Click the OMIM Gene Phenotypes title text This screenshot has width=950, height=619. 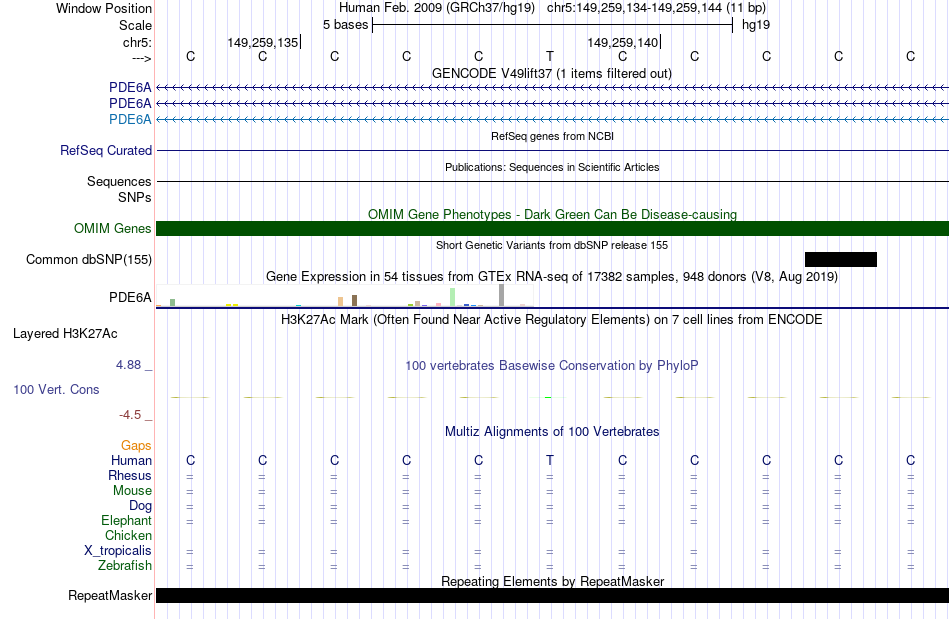552,214
